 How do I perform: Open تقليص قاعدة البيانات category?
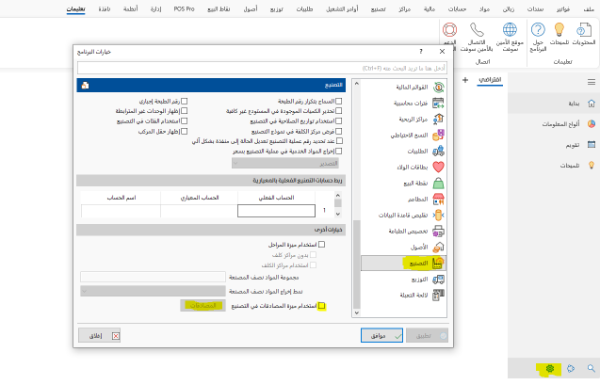tap(404, 215)
